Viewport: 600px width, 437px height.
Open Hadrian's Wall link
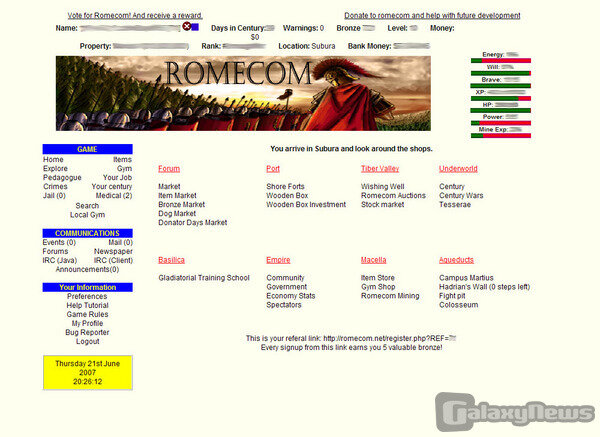[x=484, y=287]
